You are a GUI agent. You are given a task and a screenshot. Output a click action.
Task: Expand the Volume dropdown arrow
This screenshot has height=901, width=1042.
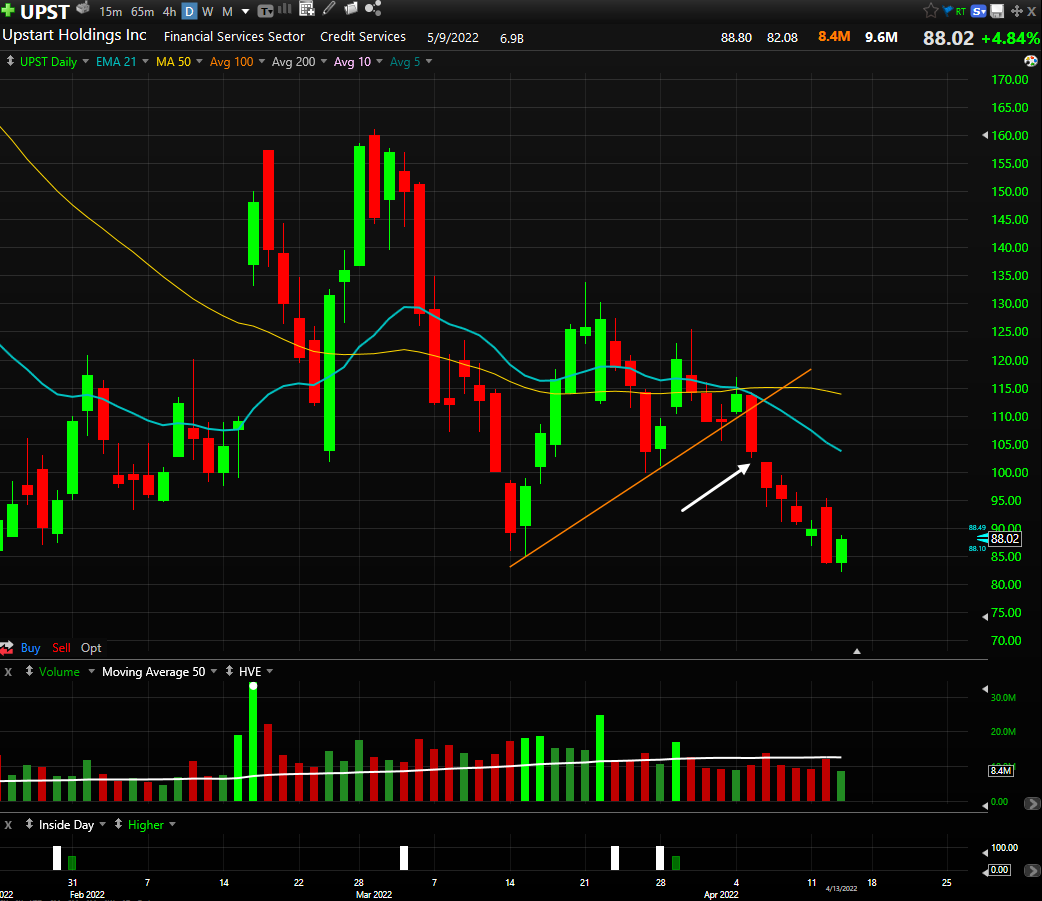point(92,671)
